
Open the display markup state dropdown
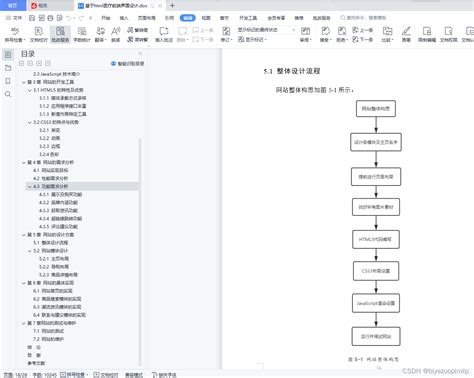coord(266,30)
